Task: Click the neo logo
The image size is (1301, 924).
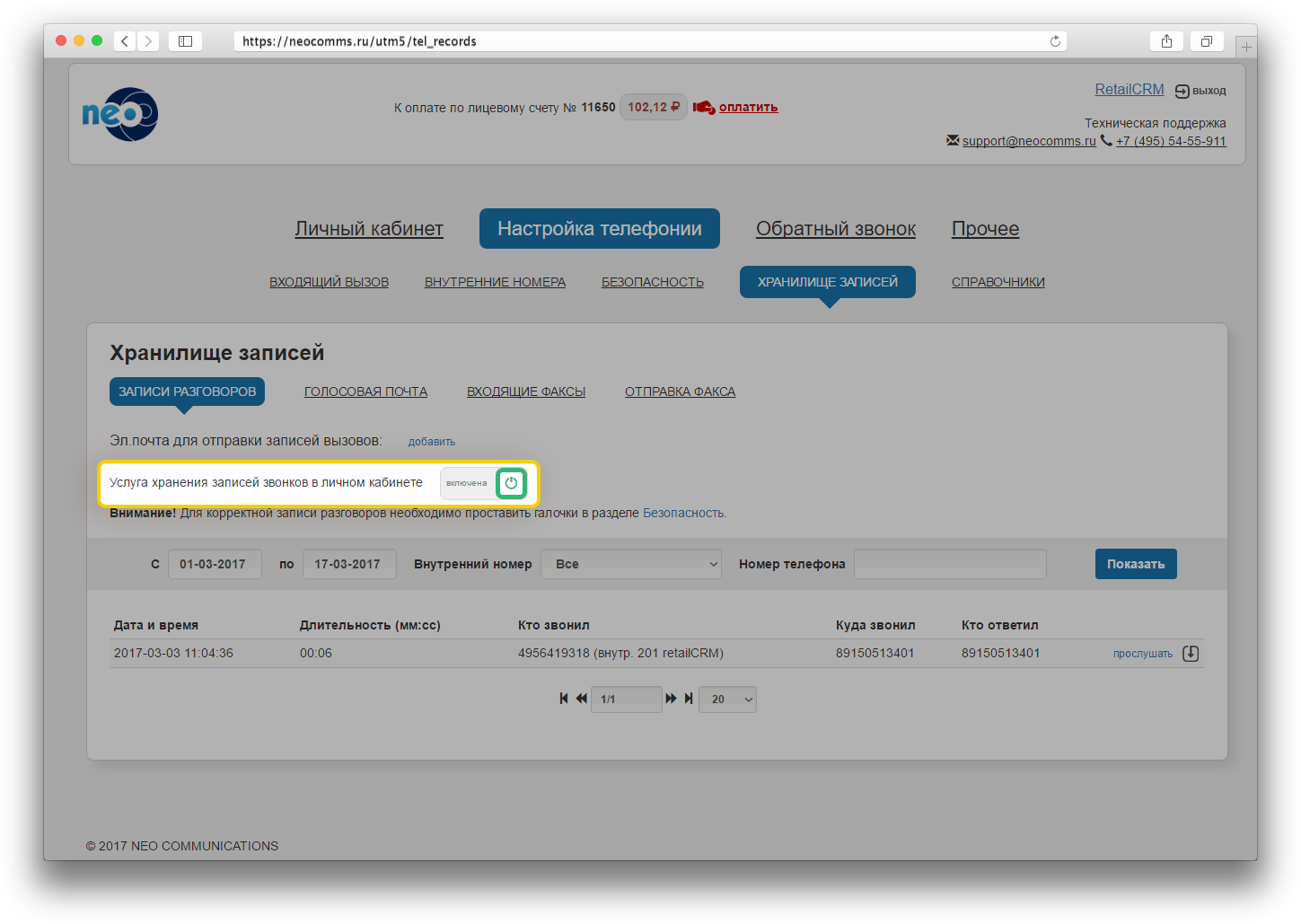Action: click(120, 114)
